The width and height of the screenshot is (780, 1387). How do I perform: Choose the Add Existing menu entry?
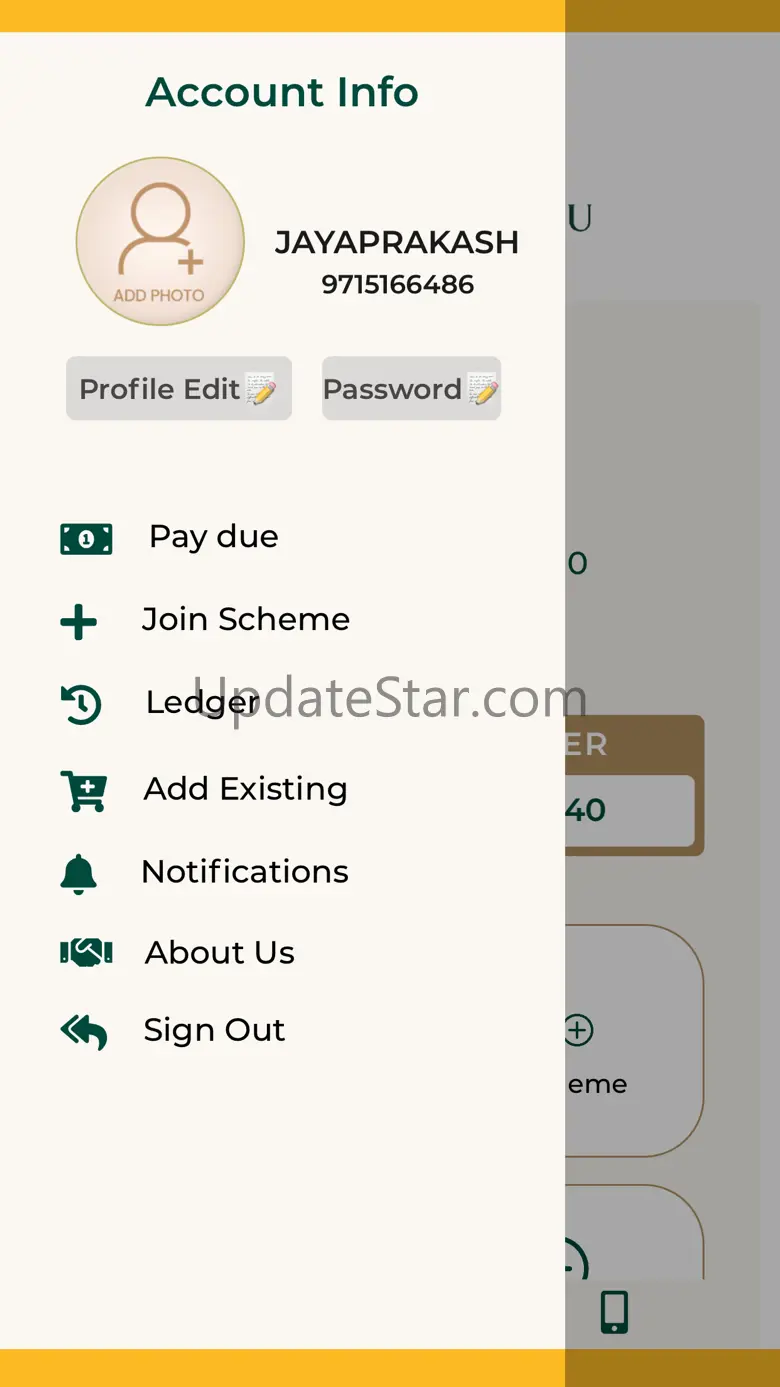[246, 789]
